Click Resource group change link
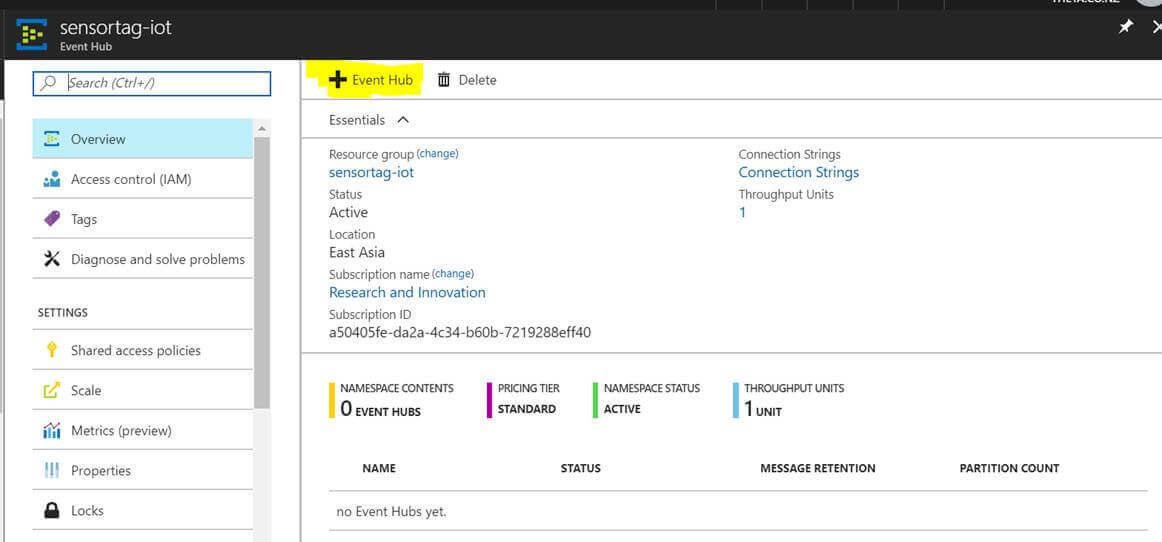Viewport: 1162px width, 542px height. tap(437, 153)
